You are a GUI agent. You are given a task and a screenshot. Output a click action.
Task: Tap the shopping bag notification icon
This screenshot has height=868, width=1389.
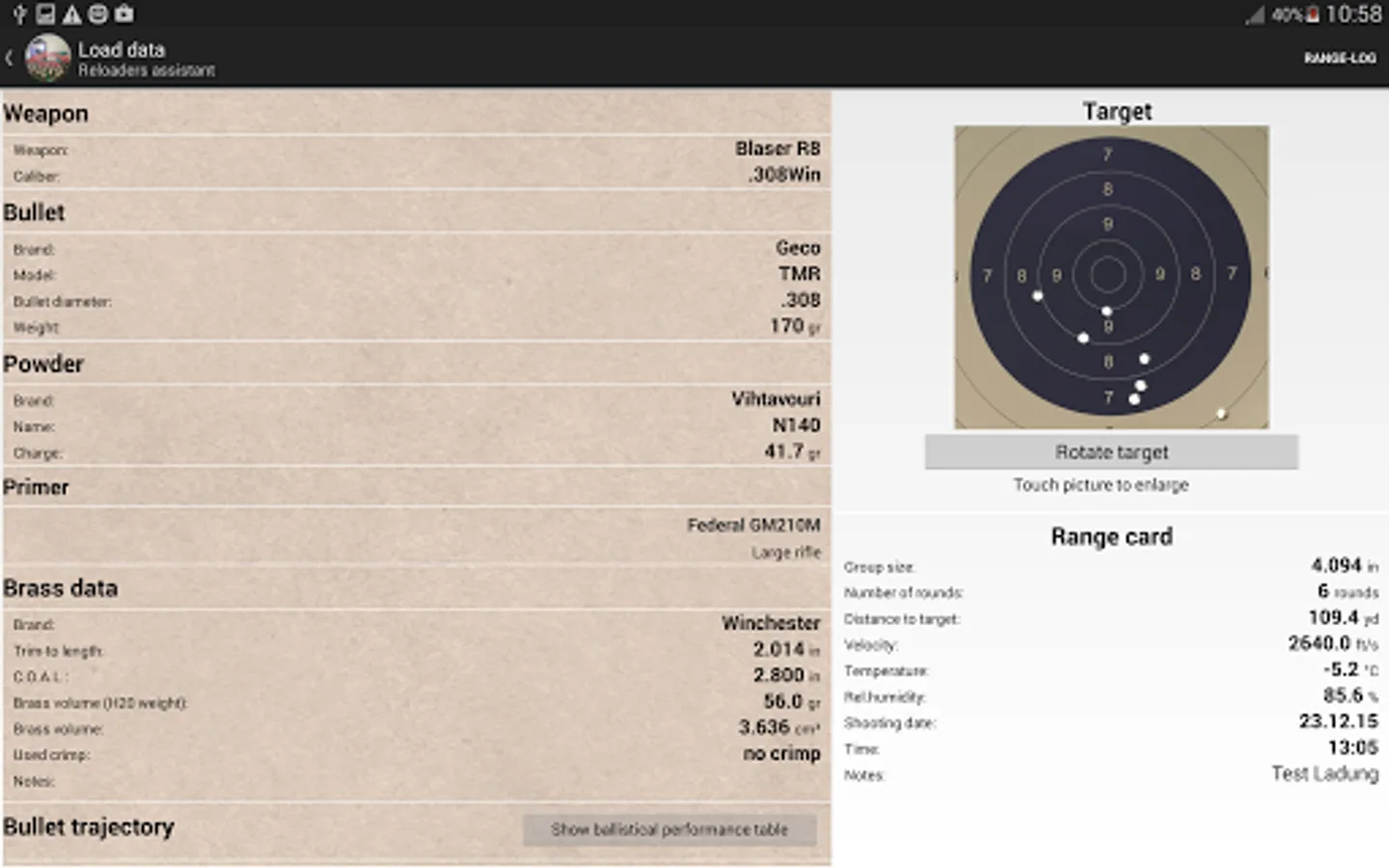(124, 14)
